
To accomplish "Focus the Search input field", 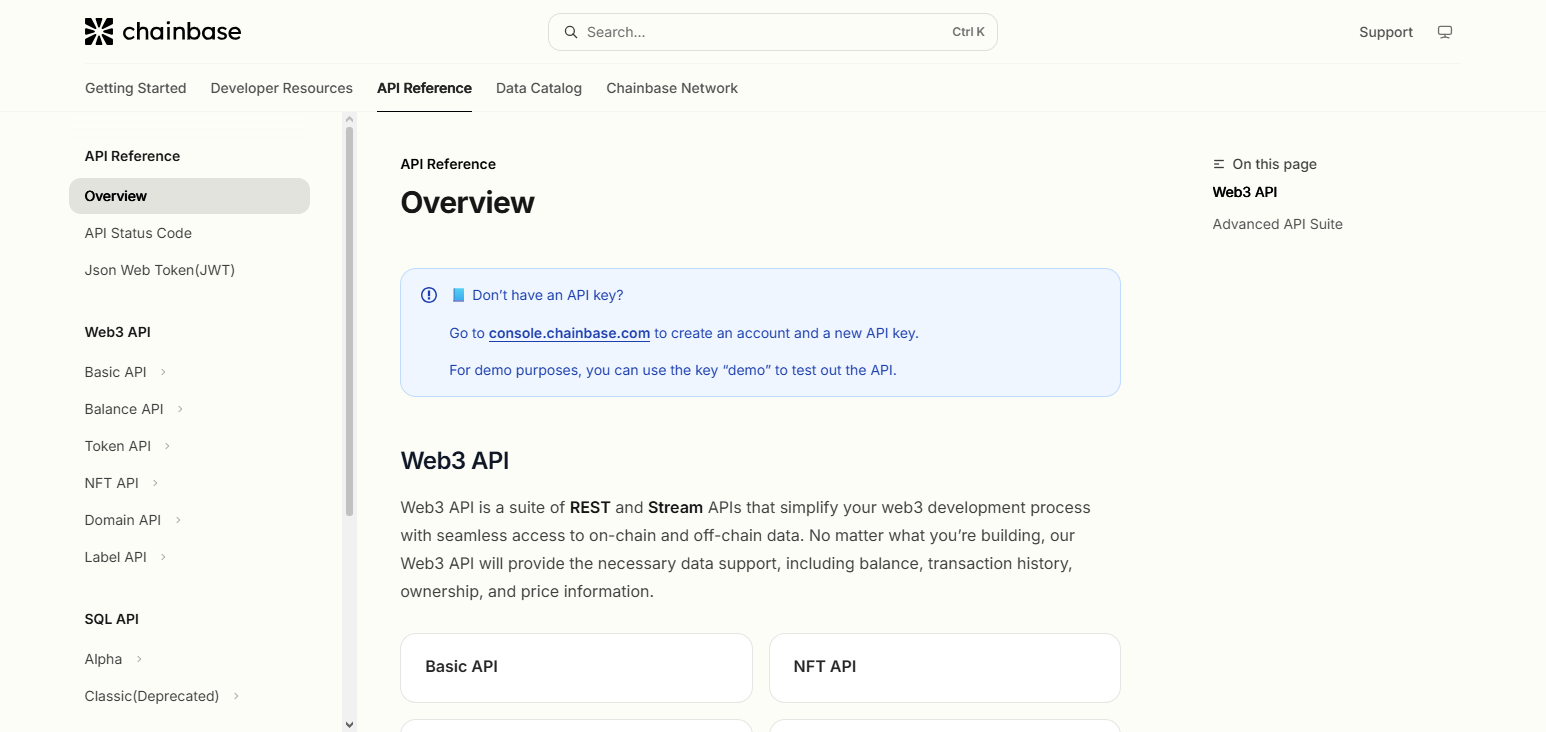I will point(773,32).
